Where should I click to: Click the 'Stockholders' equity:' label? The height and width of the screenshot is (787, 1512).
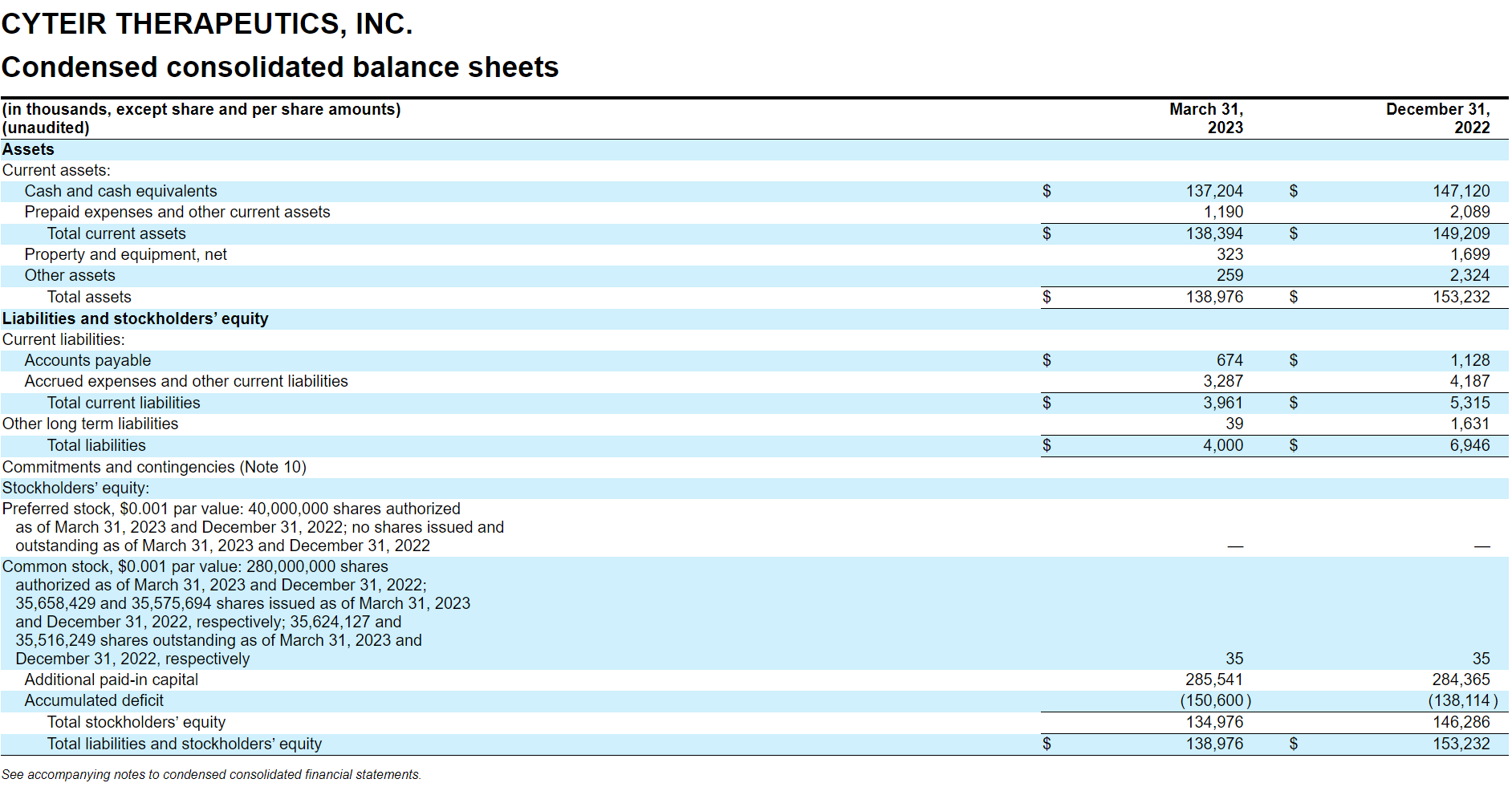(x=75, y=488)
